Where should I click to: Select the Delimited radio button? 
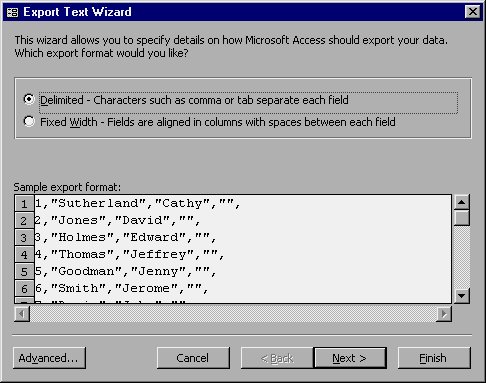click(x=29, y=99)
